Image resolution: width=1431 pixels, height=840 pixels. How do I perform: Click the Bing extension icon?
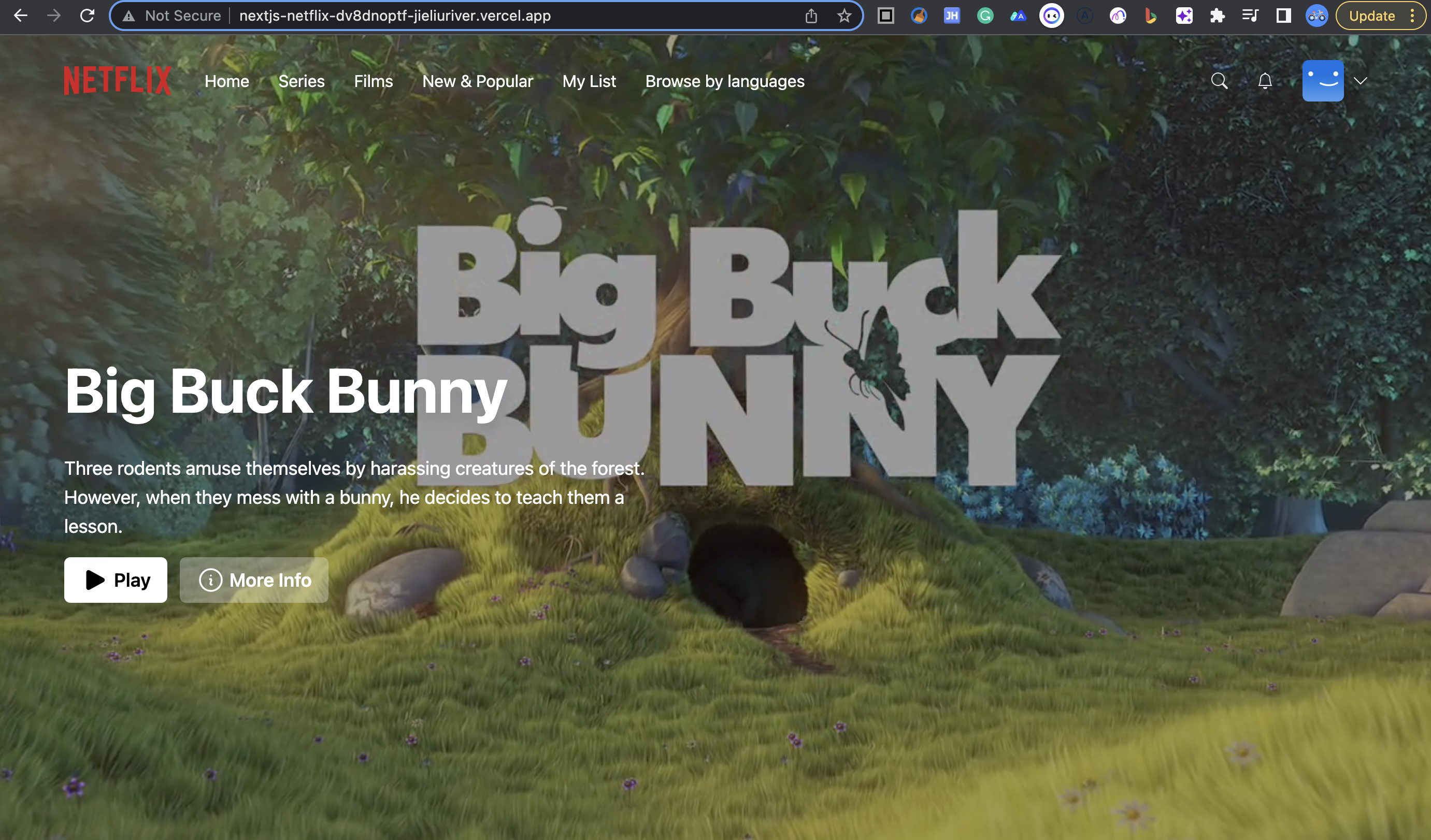coord(1151,16)
